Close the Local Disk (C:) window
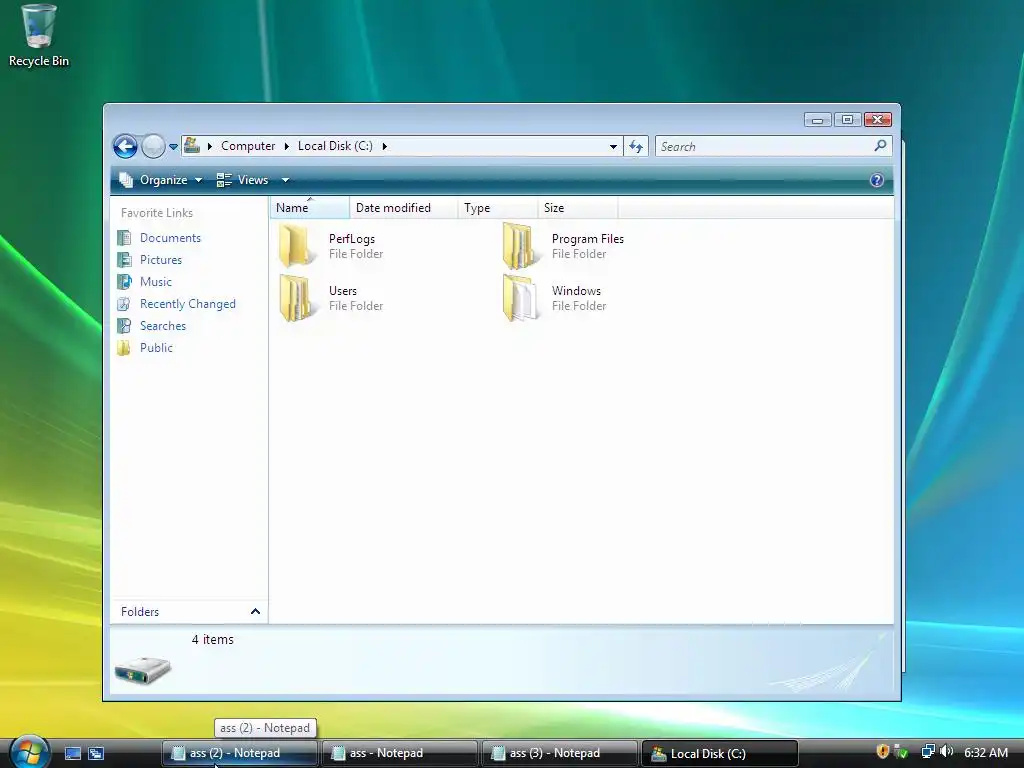 pyautogui.click(x=878, y=120)
